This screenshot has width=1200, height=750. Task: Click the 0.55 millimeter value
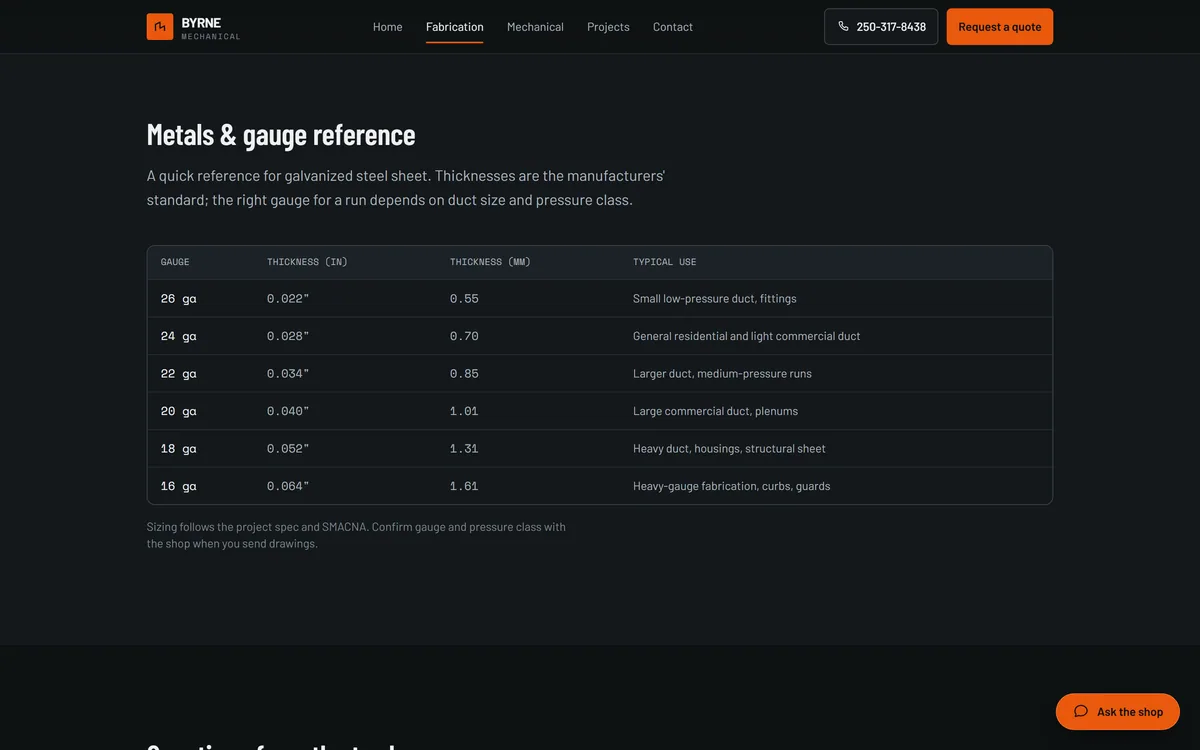464,299
